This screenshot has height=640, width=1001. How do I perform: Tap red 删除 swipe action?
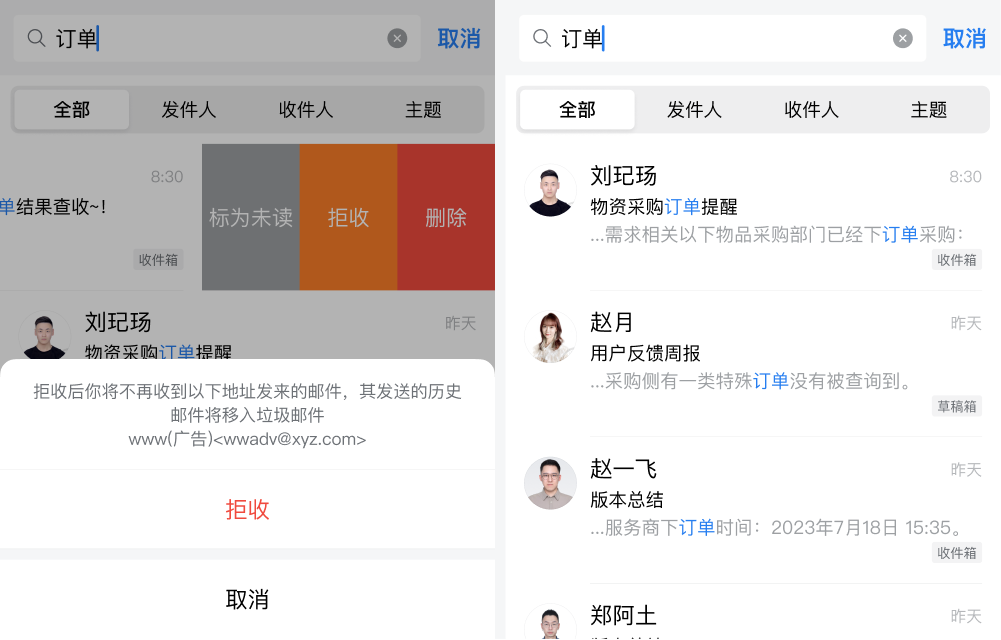click(446, 217)
